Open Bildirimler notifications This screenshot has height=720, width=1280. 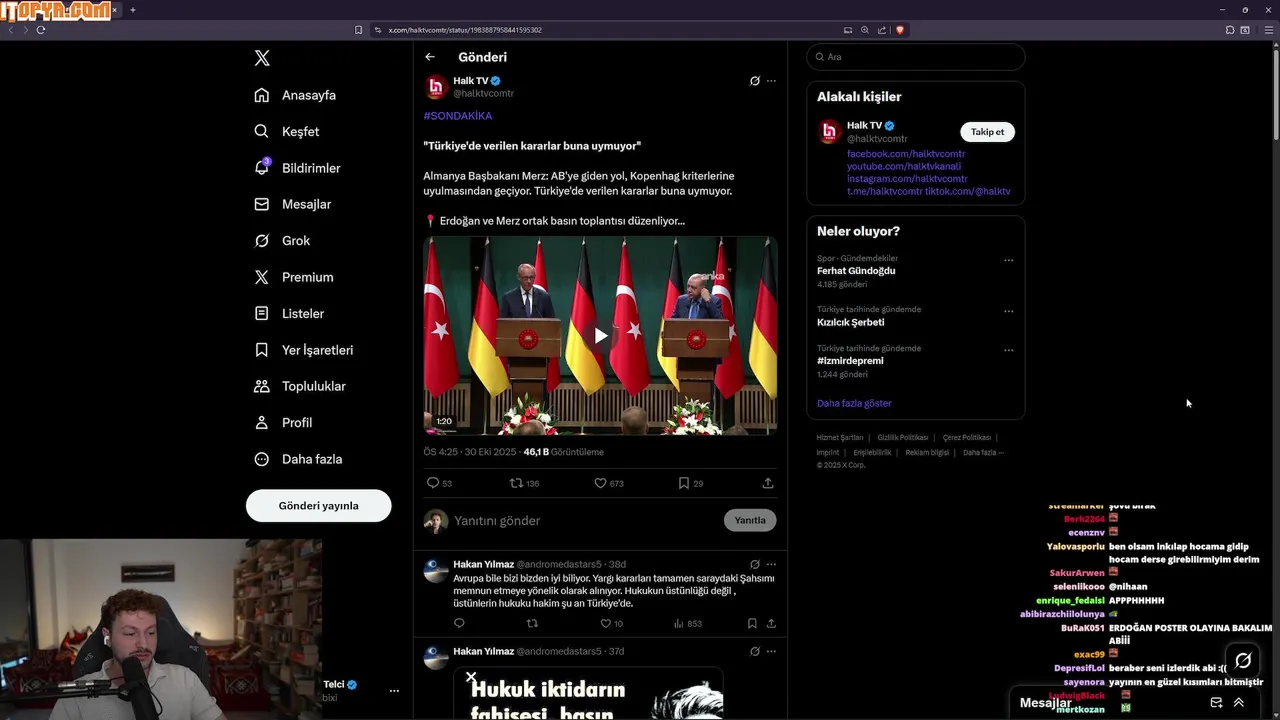297,168
